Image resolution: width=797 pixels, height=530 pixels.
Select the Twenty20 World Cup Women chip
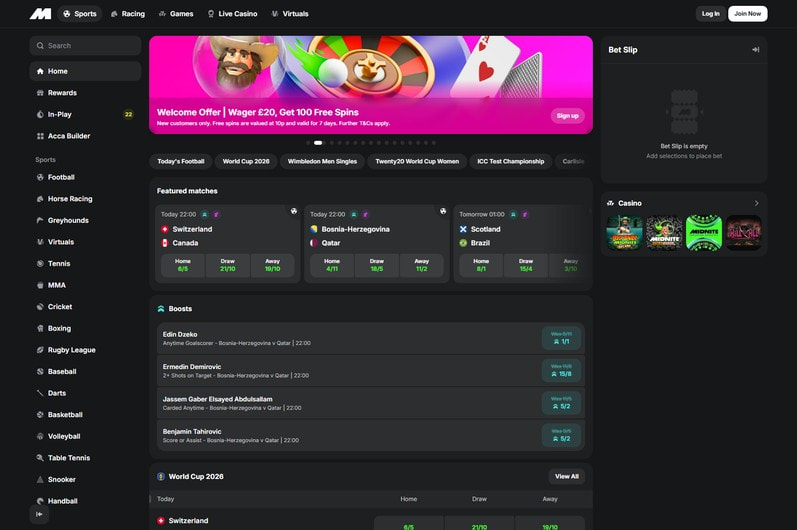coord(417,162)
